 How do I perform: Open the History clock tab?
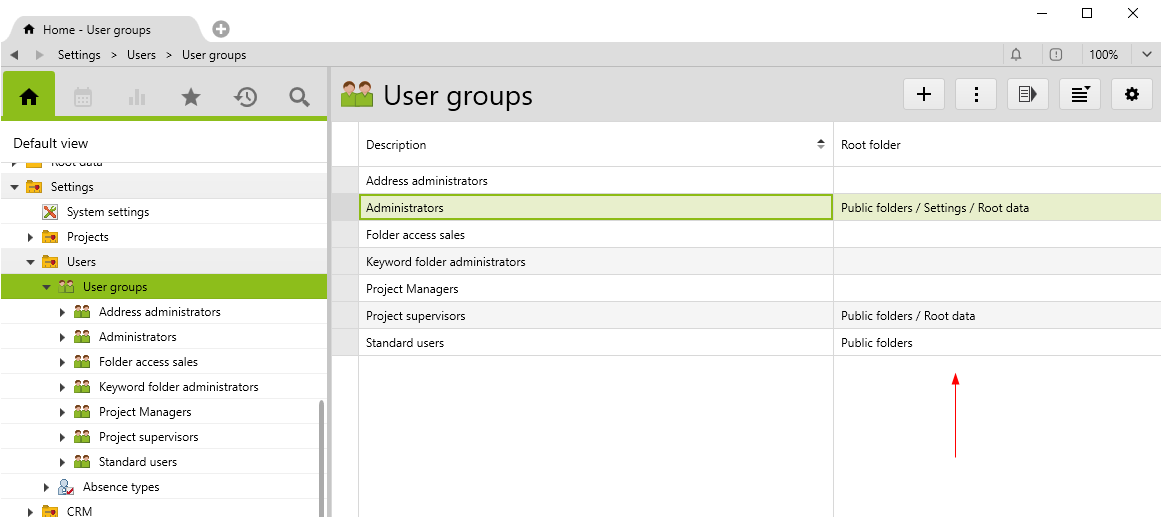click(245, 97)
